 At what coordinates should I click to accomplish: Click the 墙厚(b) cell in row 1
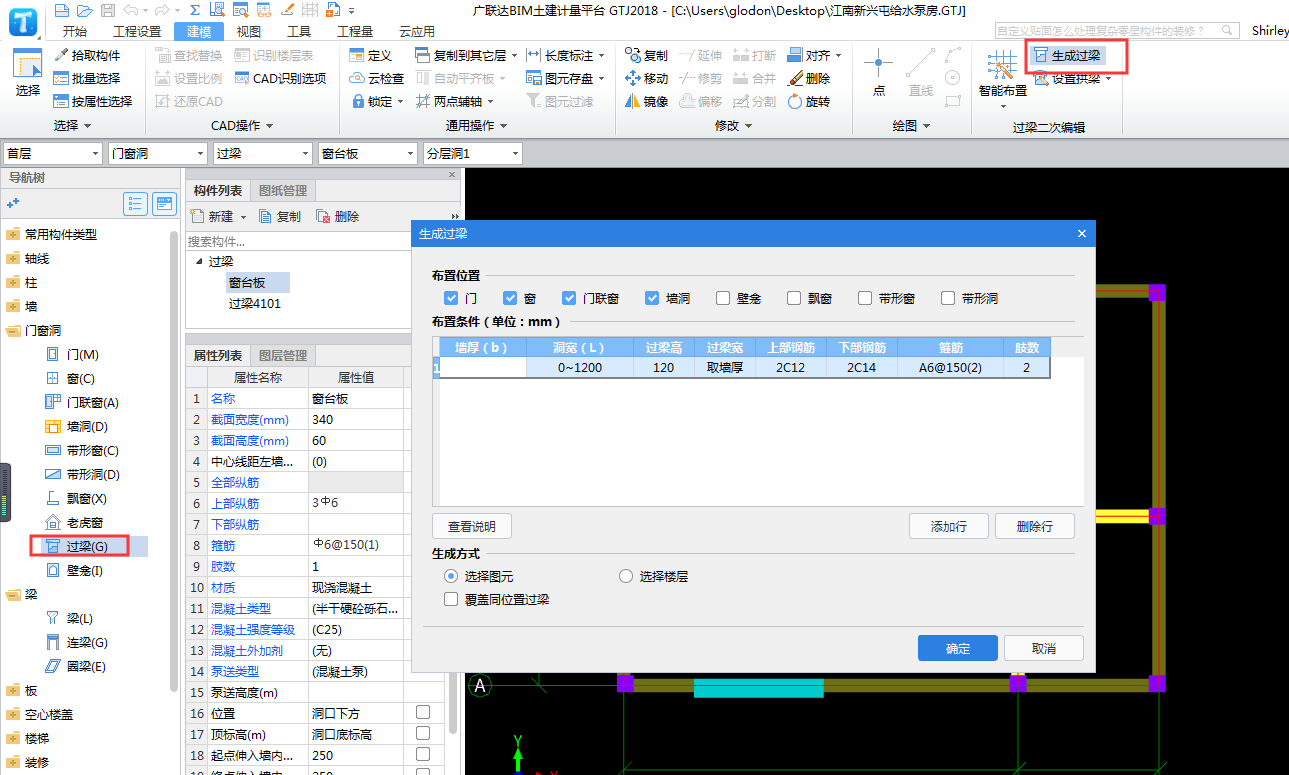pos(482,368)
